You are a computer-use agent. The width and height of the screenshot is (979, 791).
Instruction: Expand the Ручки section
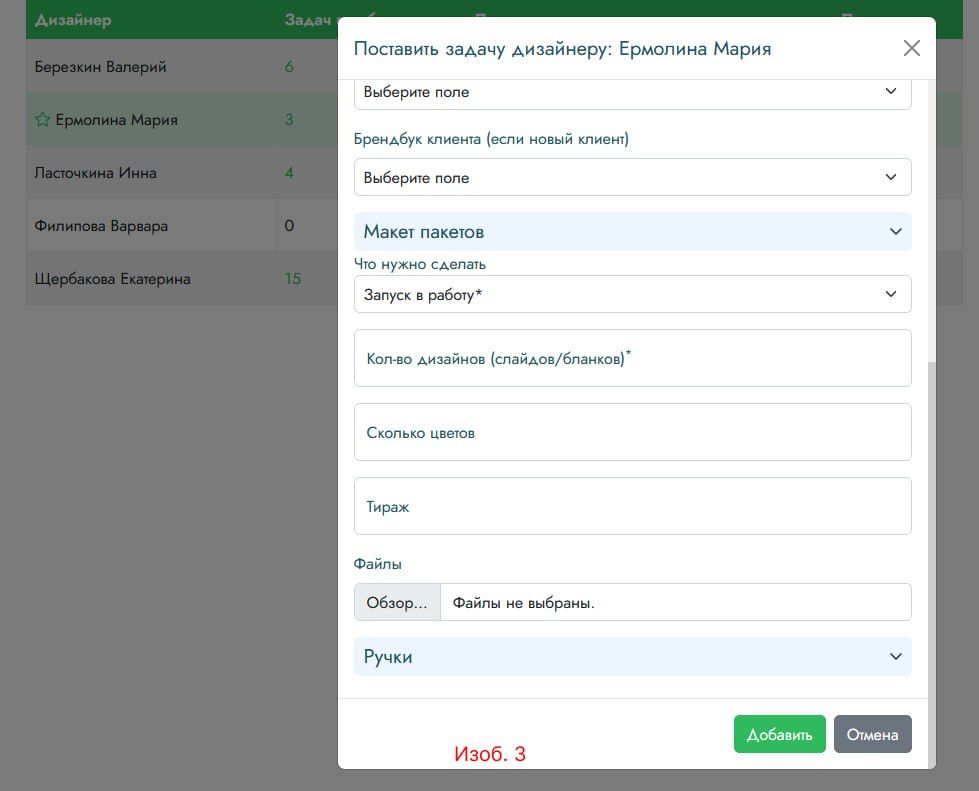point(632,657)
